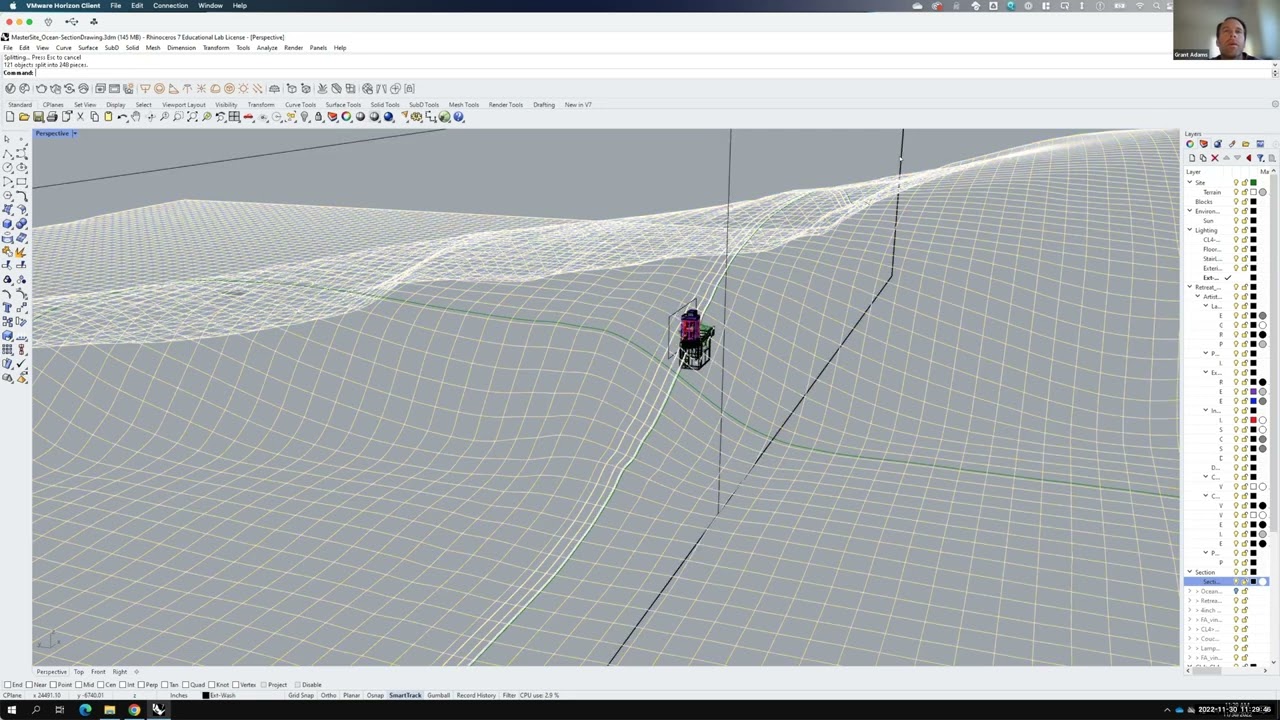Collapse the Lighting layer group
The width and height of the screenshot is (1280, 720).
pos(1190,230)
